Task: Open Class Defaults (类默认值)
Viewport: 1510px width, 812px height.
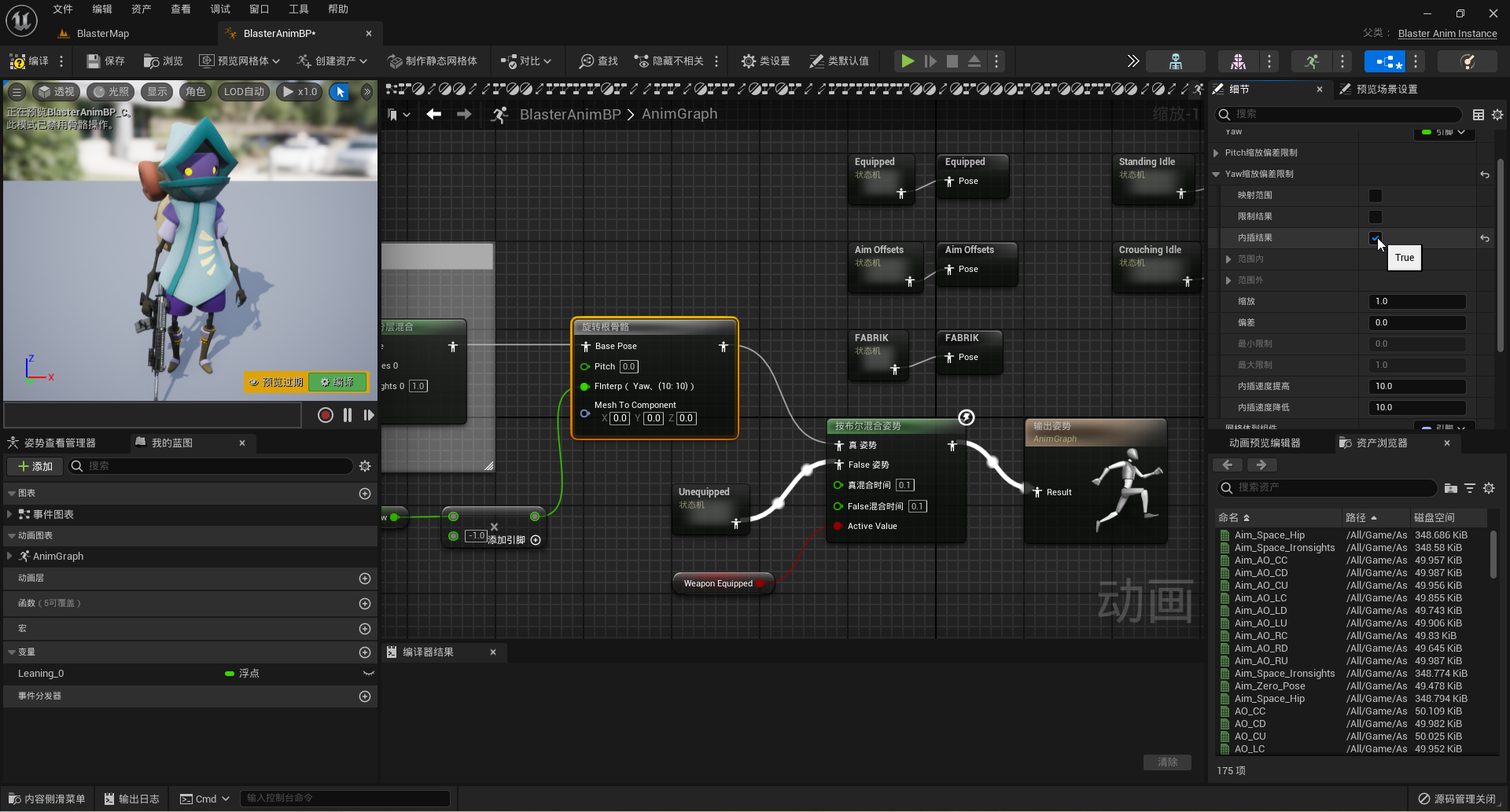Action: point(838,61)
